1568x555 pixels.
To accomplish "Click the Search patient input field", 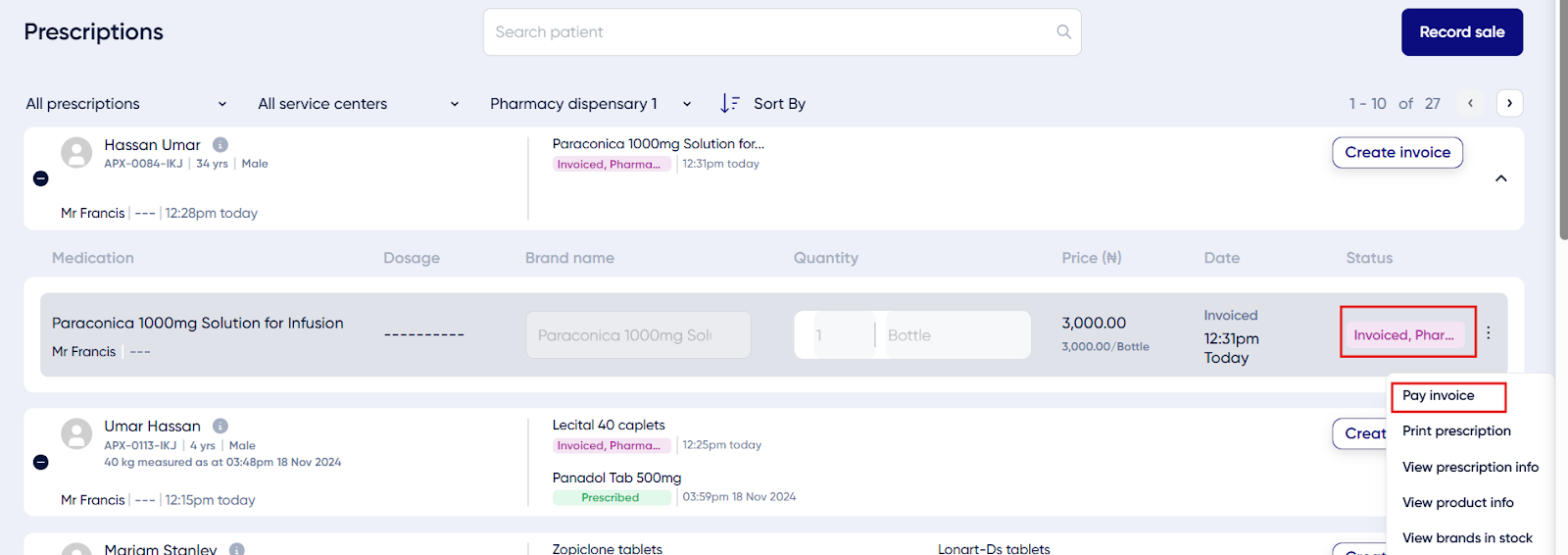I will [x=764, y=32].
